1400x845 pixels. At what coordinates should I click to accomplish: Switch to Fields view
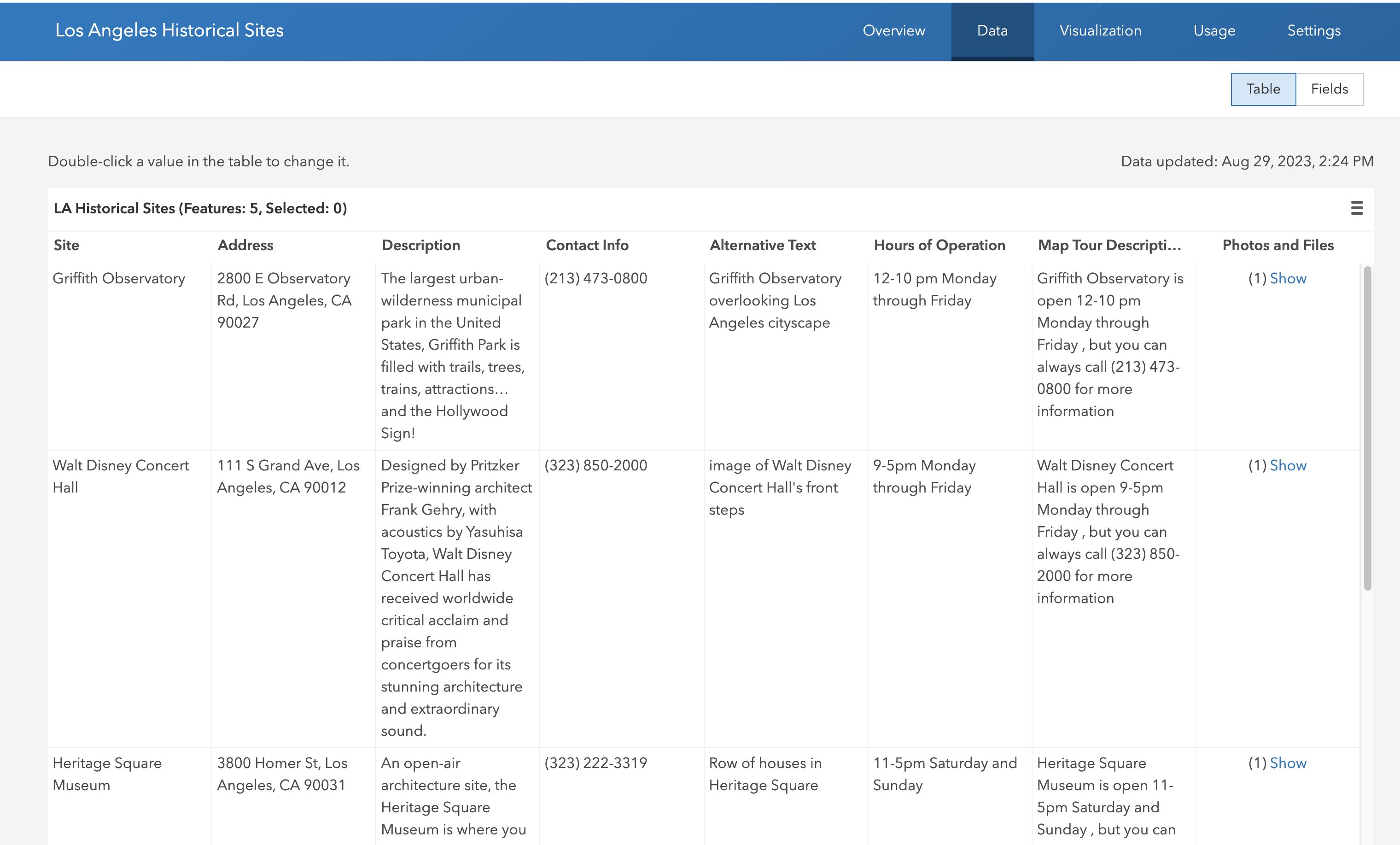(1329, 89)
